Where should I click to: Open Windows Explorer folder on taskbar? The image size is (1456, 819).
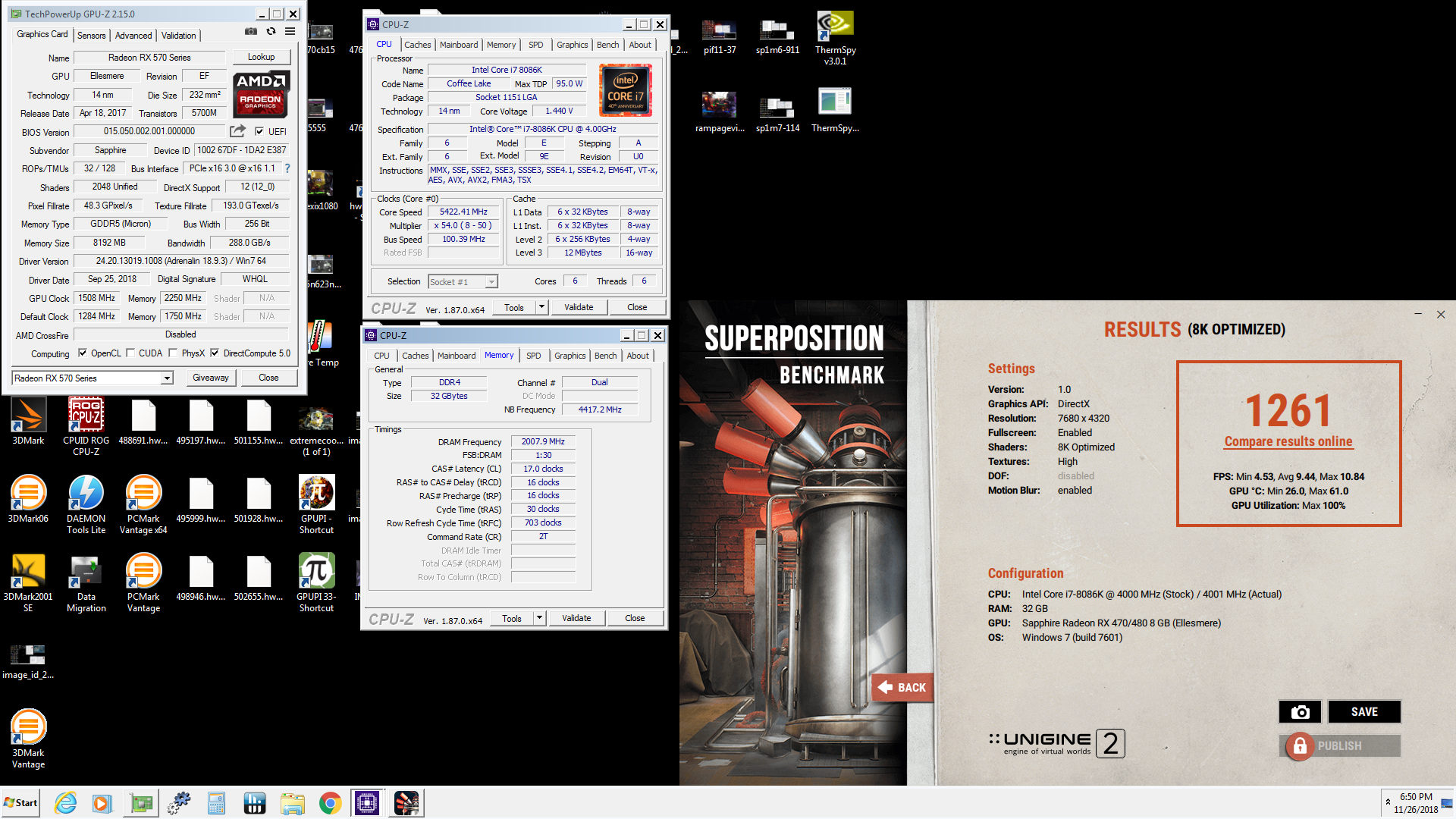pos(292,802)
